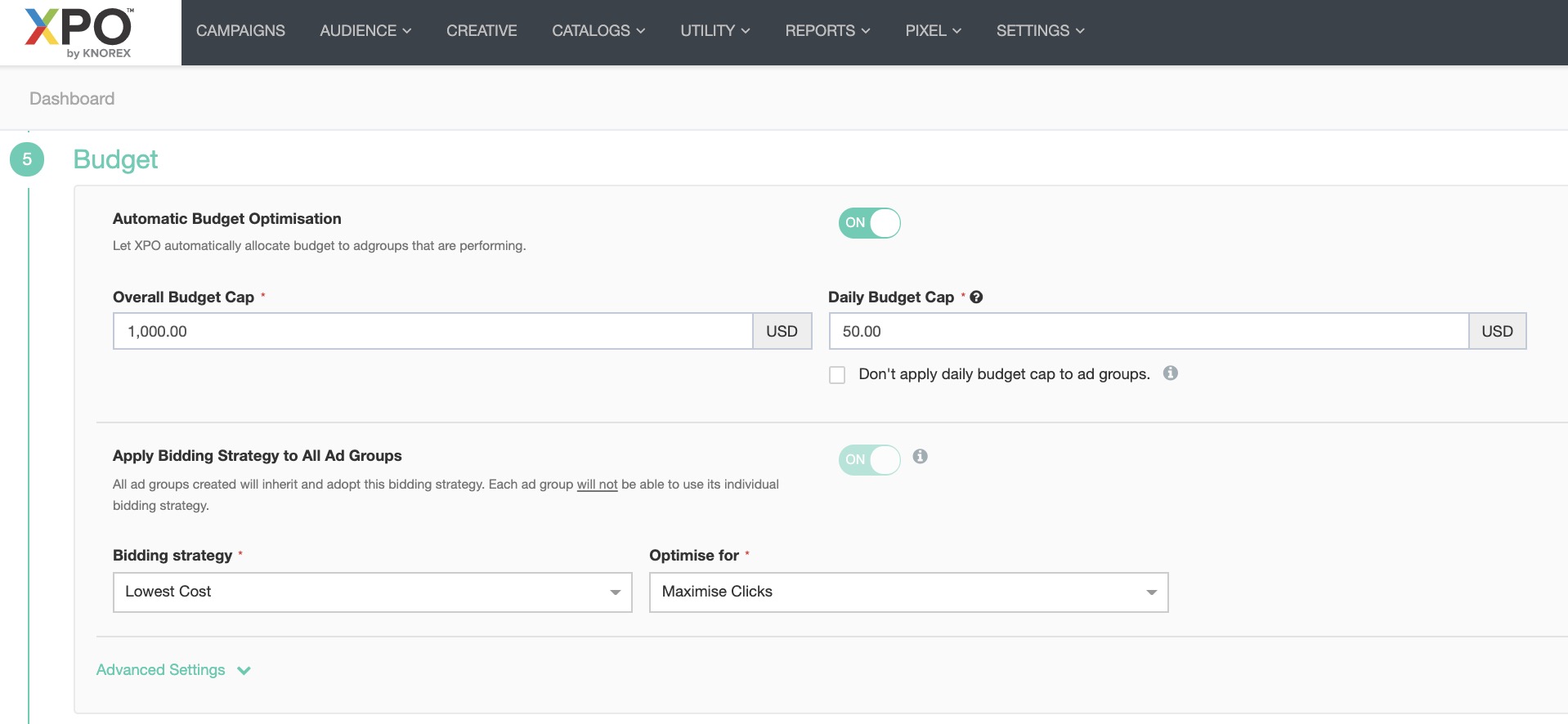Click the Advanced Settings chevron arrow
This screenshot has height=724, width=1568.
244,671
